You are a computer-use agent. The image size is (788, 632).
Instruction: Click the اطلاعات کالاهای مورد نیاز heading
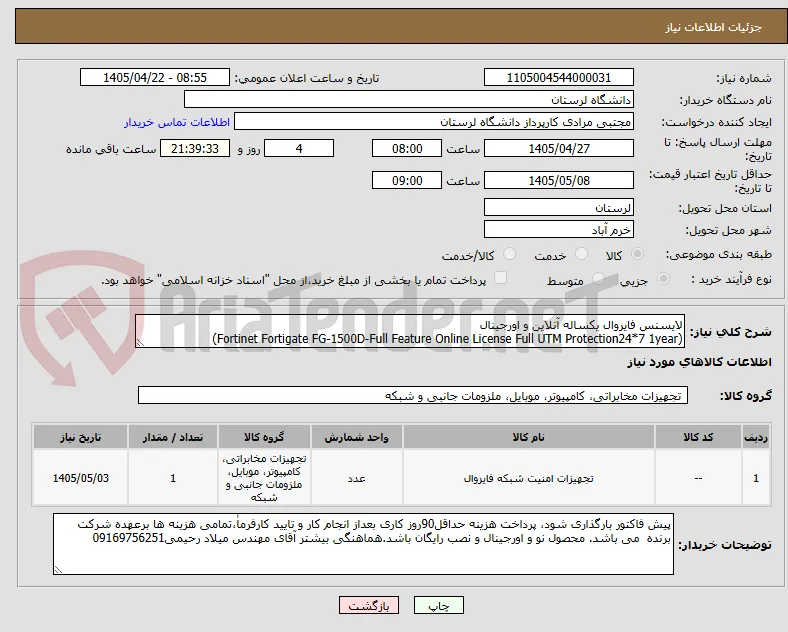tap(699, 362)
